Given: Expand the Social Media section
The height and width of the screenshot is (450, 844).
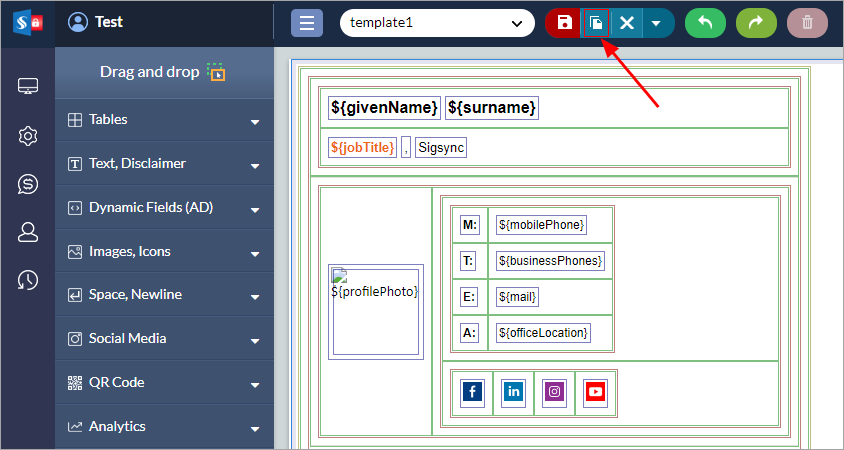Looking at the screenshot, I should (x=164, y=339).
